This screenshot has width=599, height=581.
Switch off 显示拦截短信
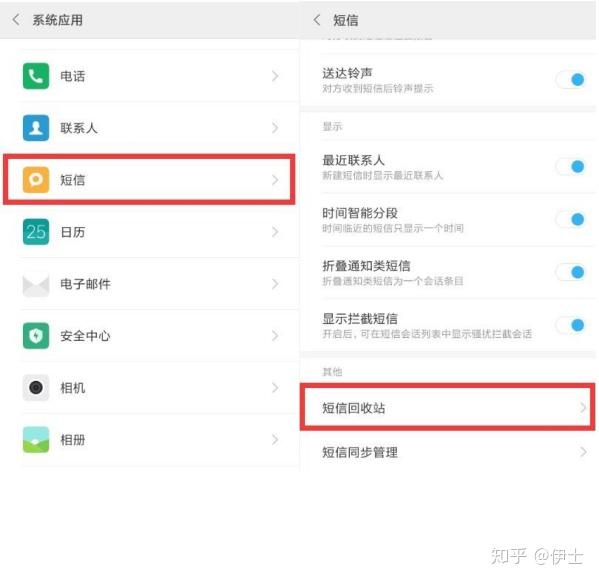(x=570, y=325)
